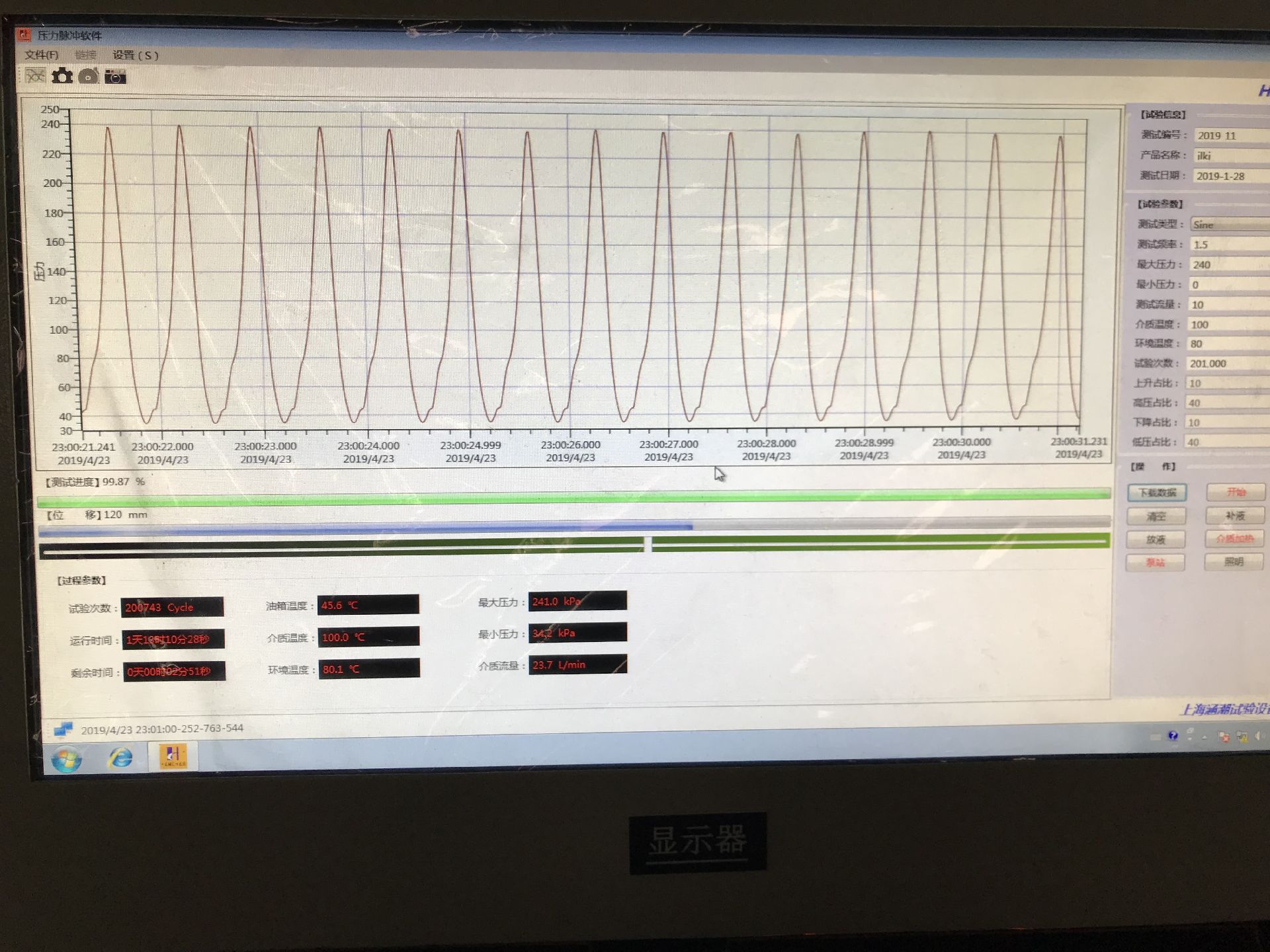Expand the 测试类型 Sine dropdown
1270x952 pixels.
(x=1230, y=225)
